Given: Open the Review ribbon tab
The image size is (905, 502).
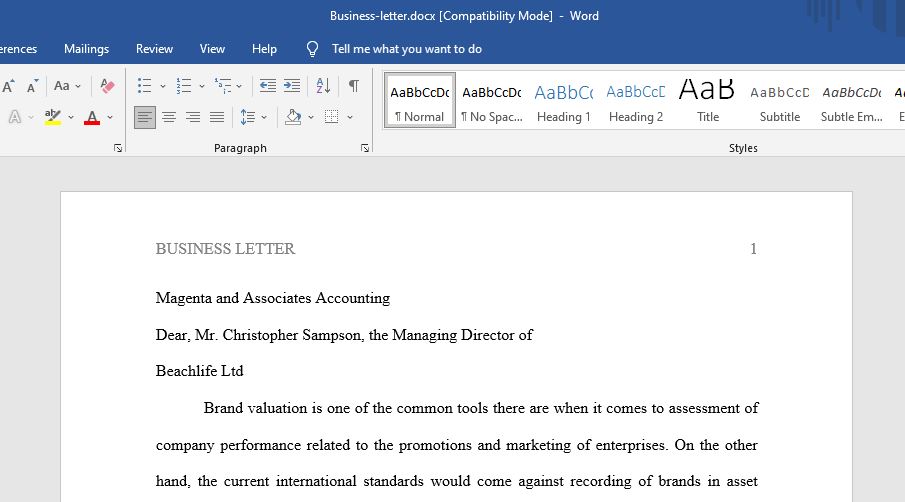Looking at the screenshot, I should click(x=154, y=49).
